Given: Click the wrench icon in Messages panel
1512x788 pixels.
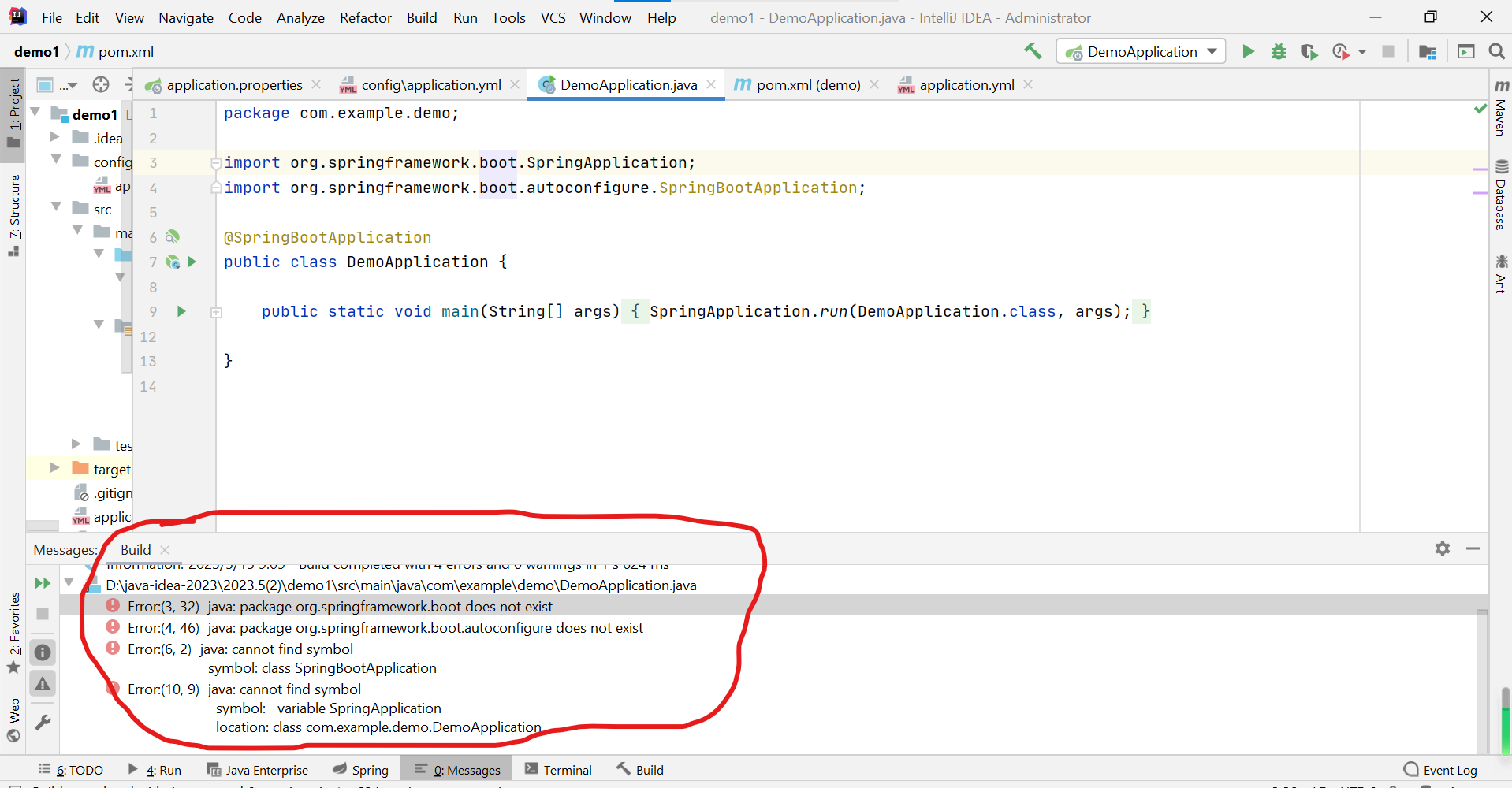Looking at the screenshot, I should [43, 722].
